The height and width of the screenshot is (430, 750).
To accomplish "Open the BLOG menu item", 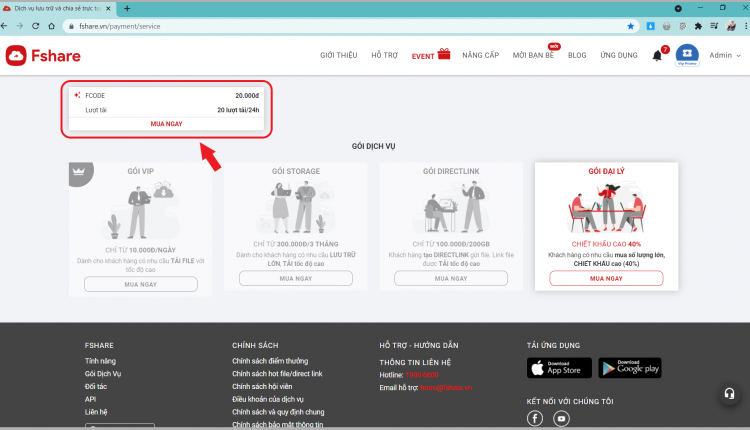I will [577, 55].
